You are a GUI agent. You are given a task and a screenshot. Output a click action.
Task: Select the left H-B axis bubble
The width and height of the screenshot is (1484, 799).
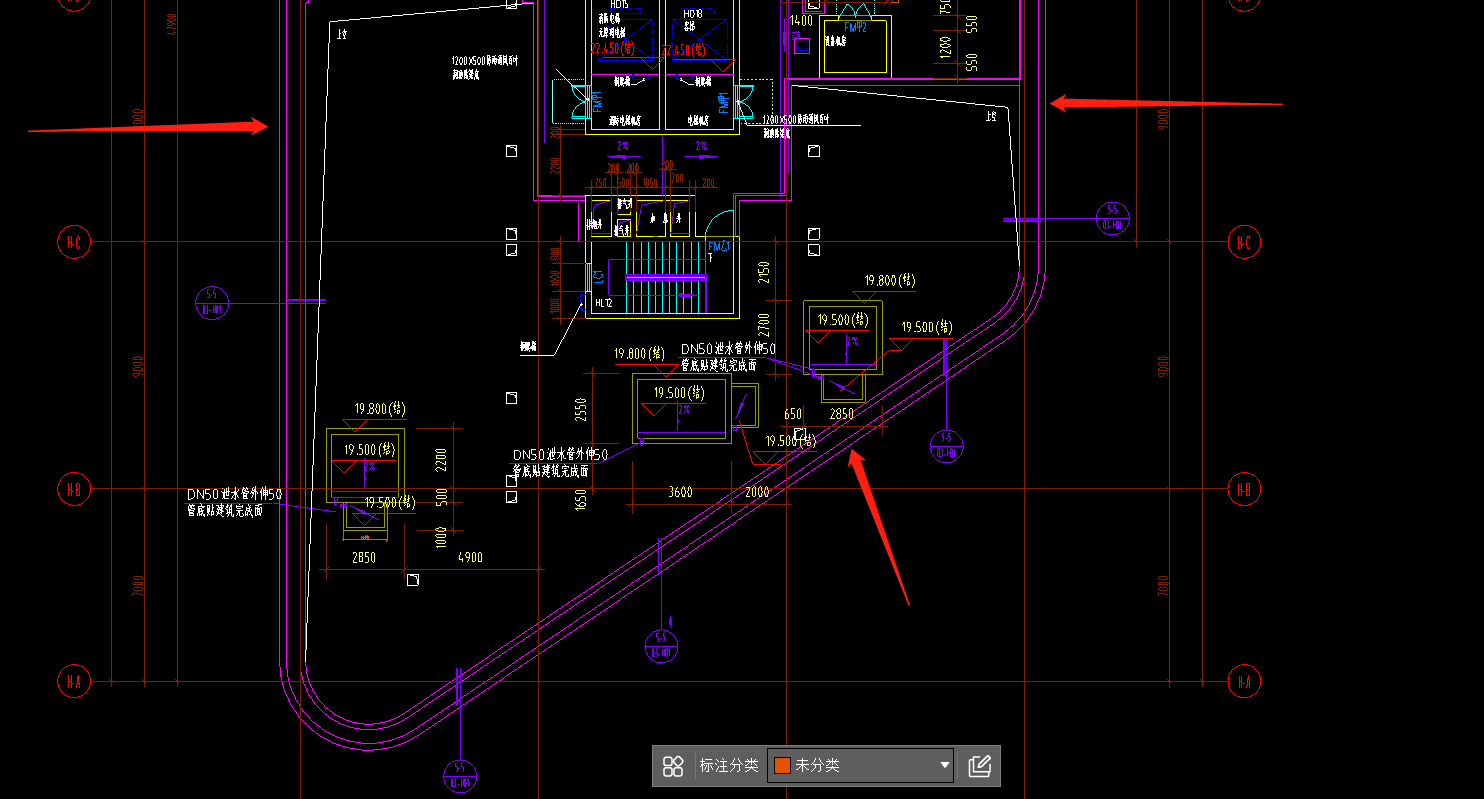73,490
